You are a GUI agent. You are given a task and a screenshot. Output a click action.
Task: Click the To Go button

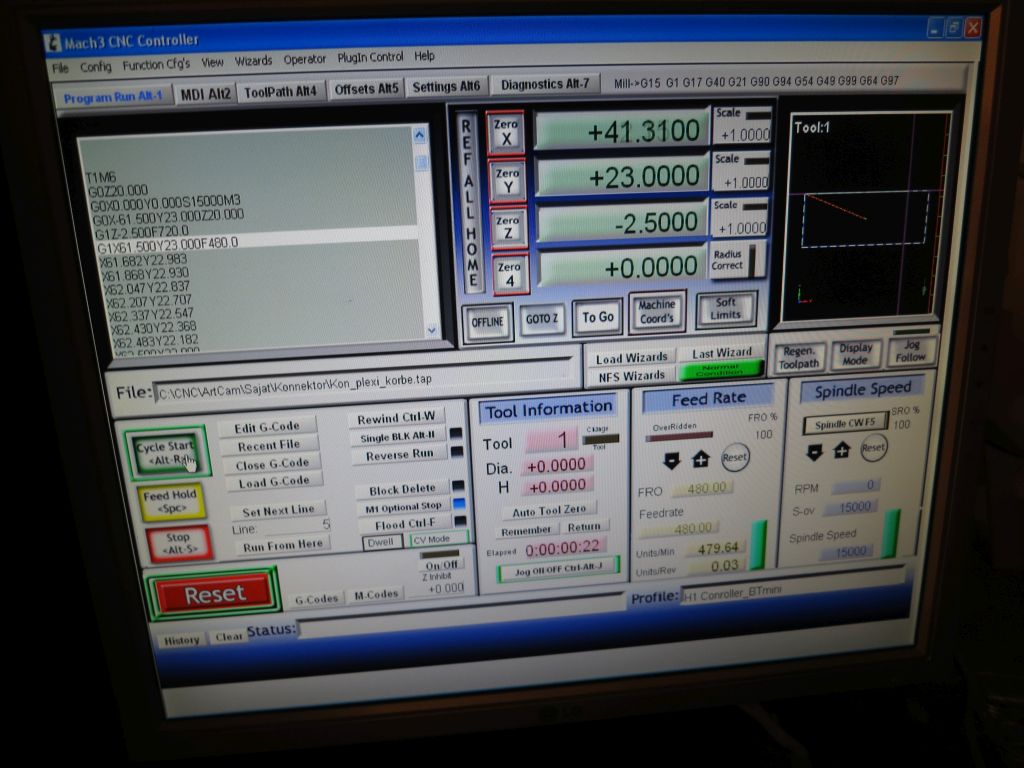pos(598,317)
